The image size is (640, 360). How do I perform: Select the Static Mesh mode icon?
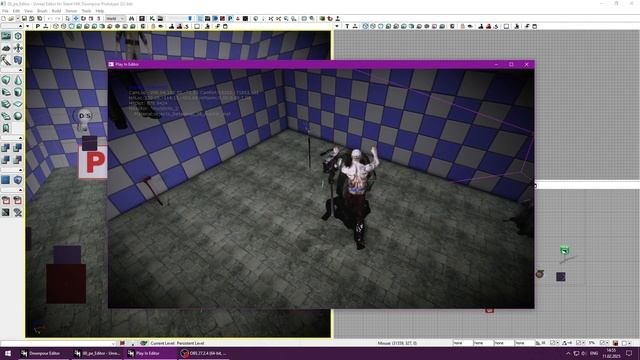point(18,60)
